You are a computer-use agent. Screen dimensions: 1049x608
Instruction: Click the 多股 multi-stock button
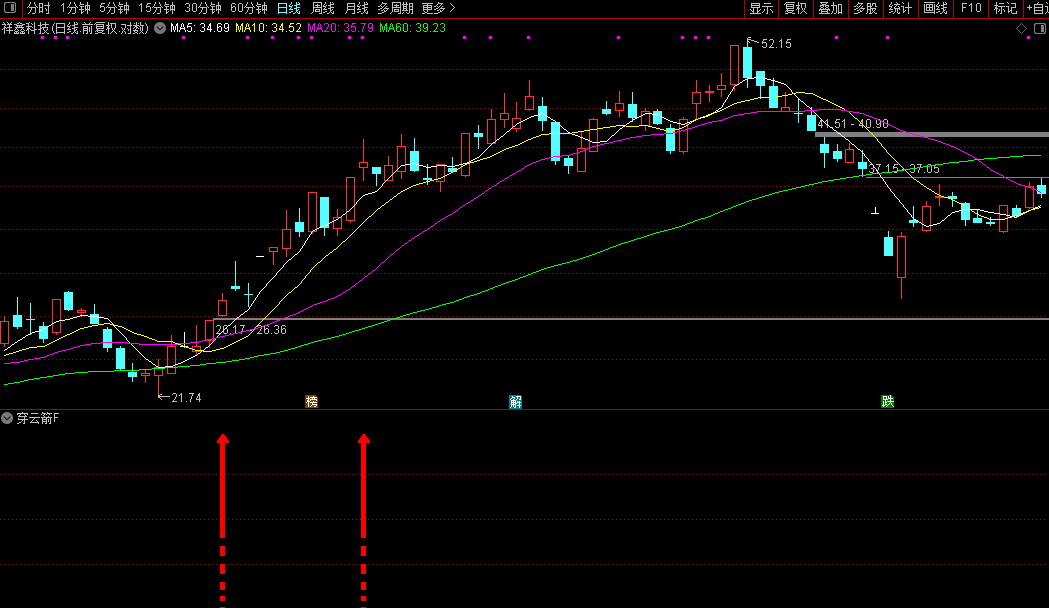coord(865,8)
